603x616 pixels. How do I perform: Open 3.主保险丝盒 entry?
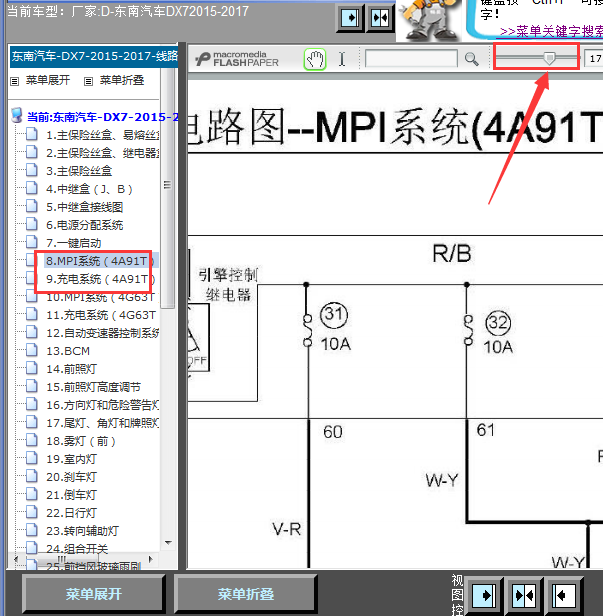[79, 171]
